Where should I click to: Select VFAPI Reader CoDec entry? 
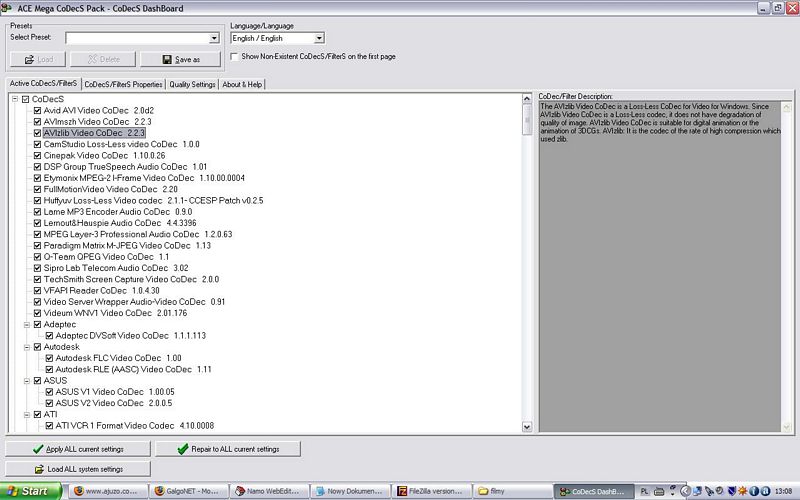pos(102,290)
